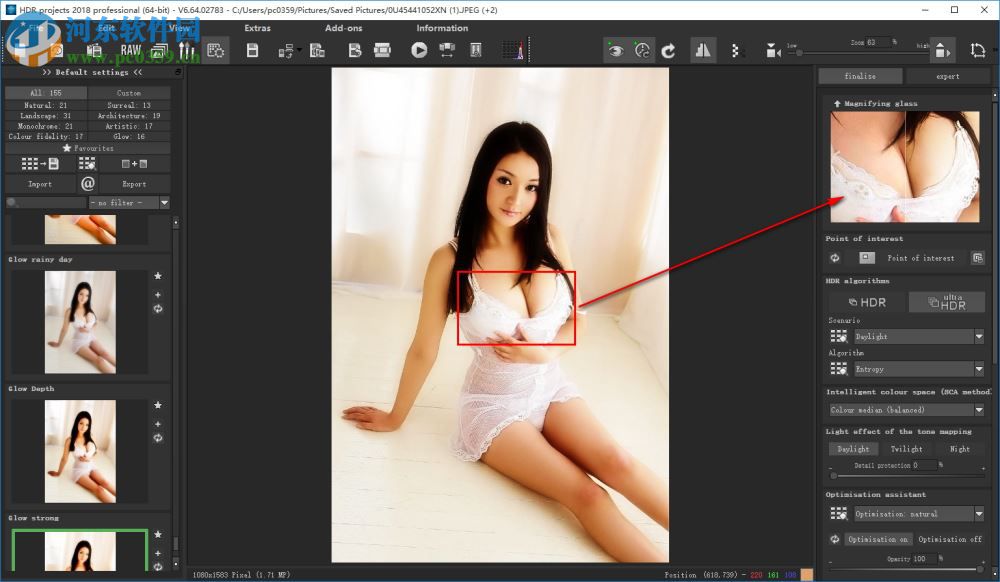Viewport: 1000px width, 582px height.
Task: Click the @ email icon in the presets panel
Action: 89,183
